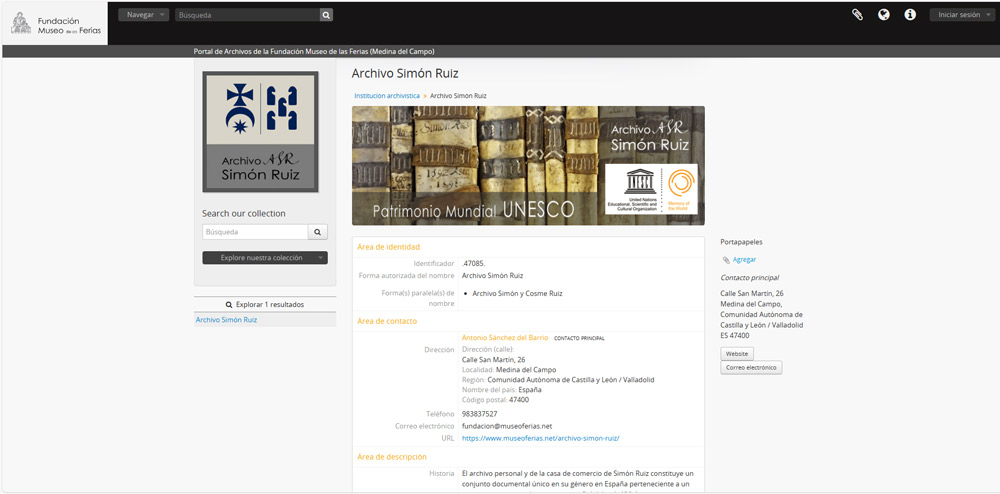Click the Antonio Sánchez del Barrio contact name
The height and width of the screenshot is (494, 1000).
504,338
